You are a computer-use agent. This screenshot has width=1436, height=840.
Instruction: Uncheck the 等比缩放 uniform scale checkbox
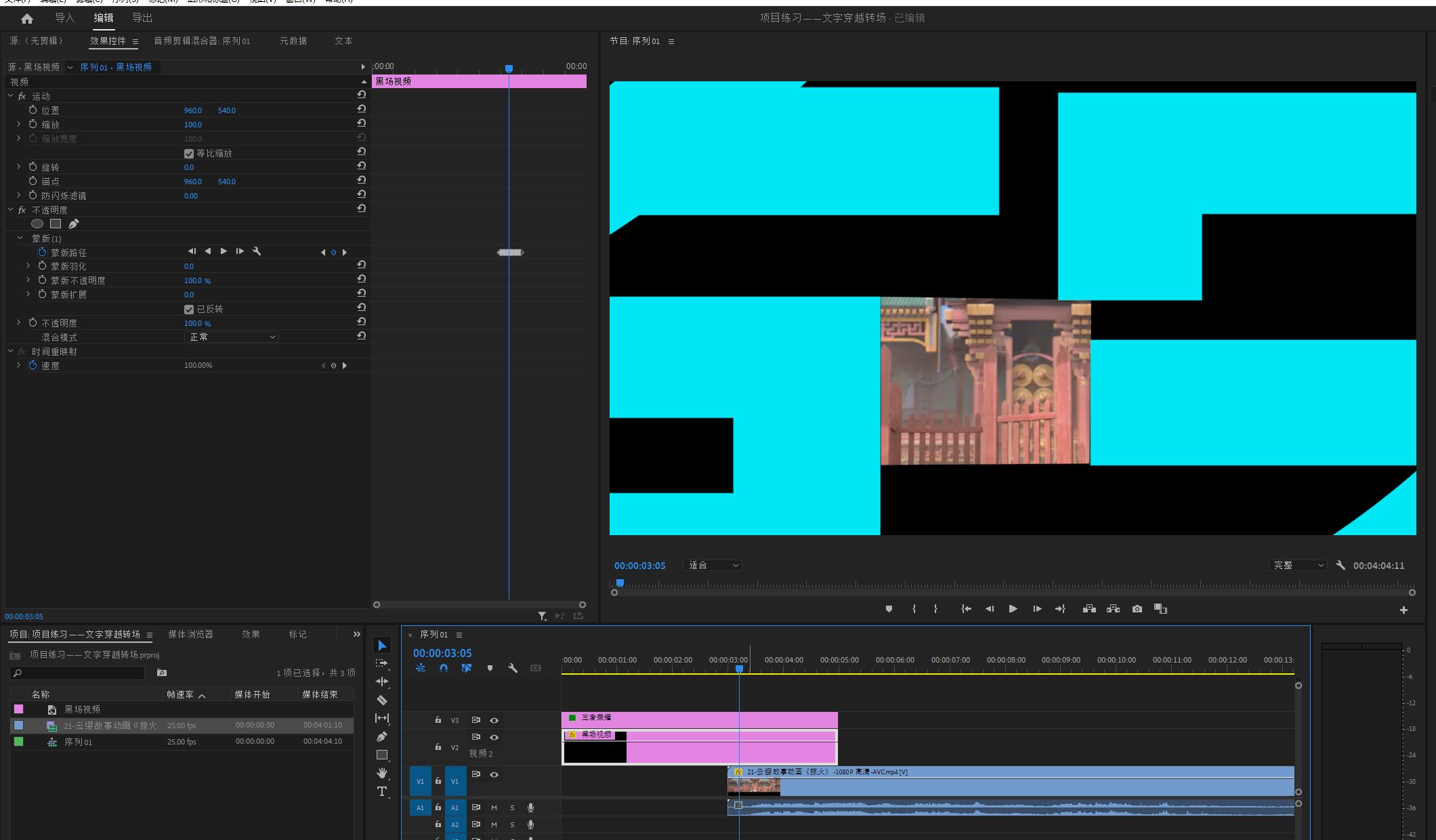click(x=189, y=154)
